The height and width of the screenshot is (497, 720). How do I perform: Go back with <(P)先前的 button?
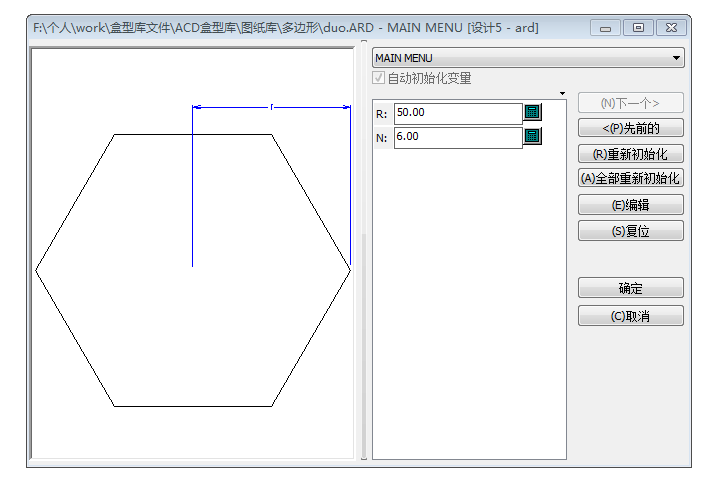coord(630,128)
